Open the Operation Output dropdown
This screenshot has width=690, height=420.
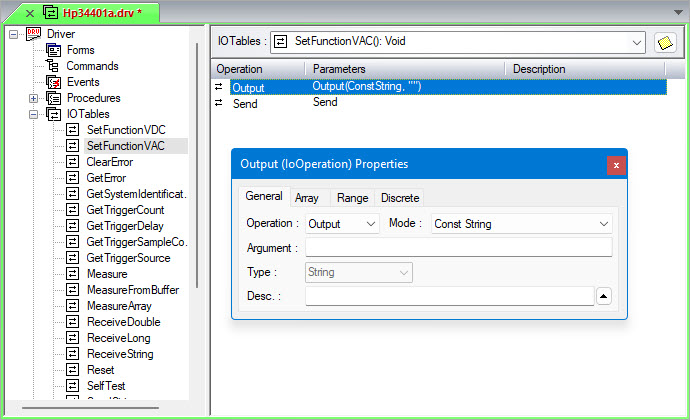[371, 224]
